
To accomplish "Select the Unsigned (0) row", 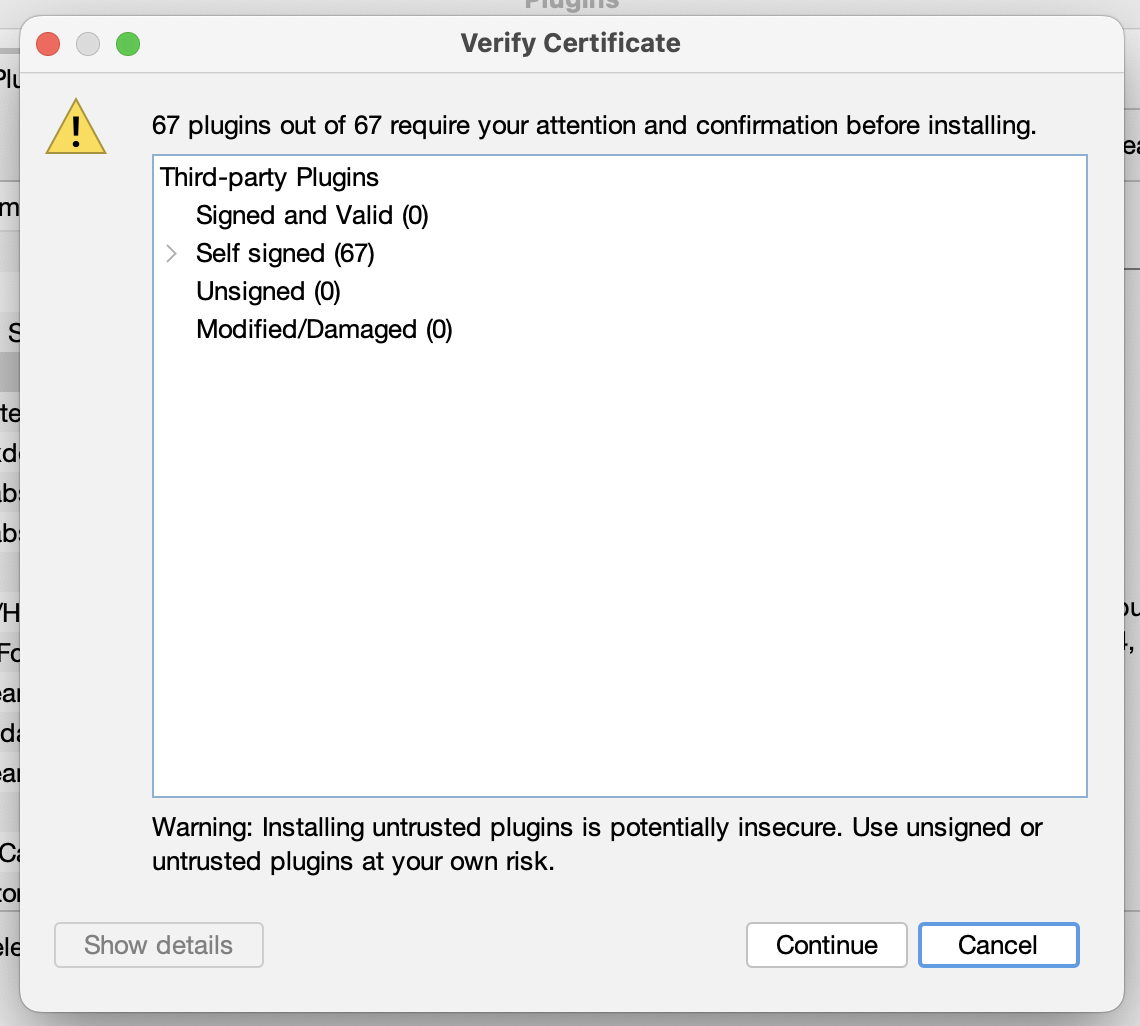I will tap(268, 292).
